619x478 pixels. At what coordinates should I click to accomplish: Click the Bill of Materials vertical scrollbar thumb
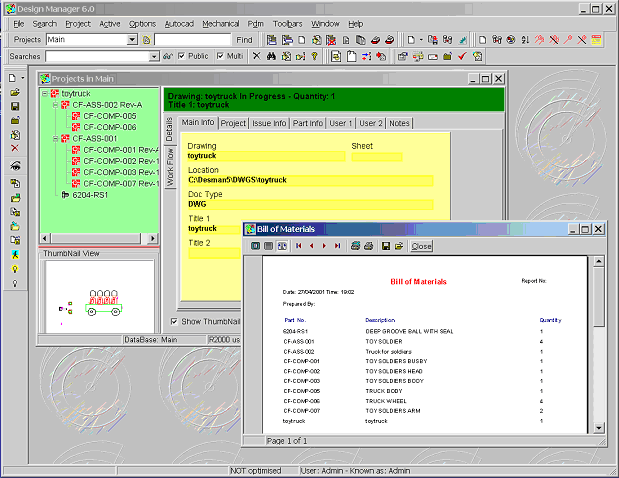[x=598, y=296]
